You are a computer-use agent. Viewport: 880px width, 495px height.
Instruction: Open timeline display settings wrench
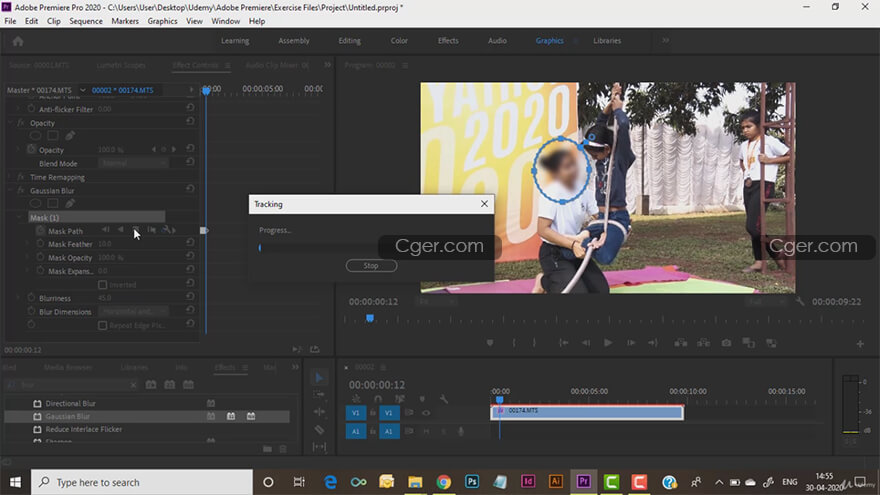[x=444, y=399]
